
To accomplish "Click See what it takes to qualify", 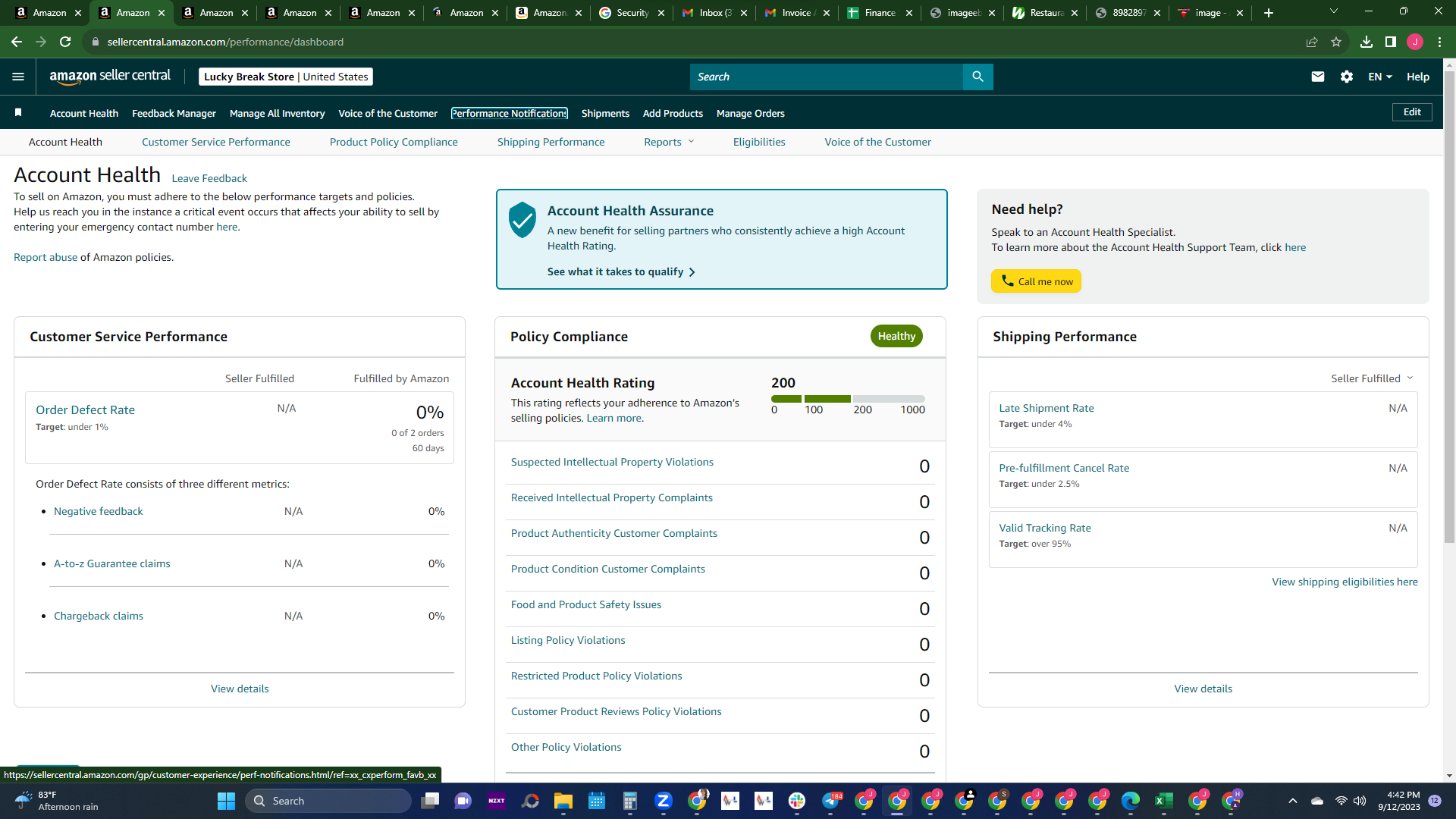I will [x=621, y=271].
